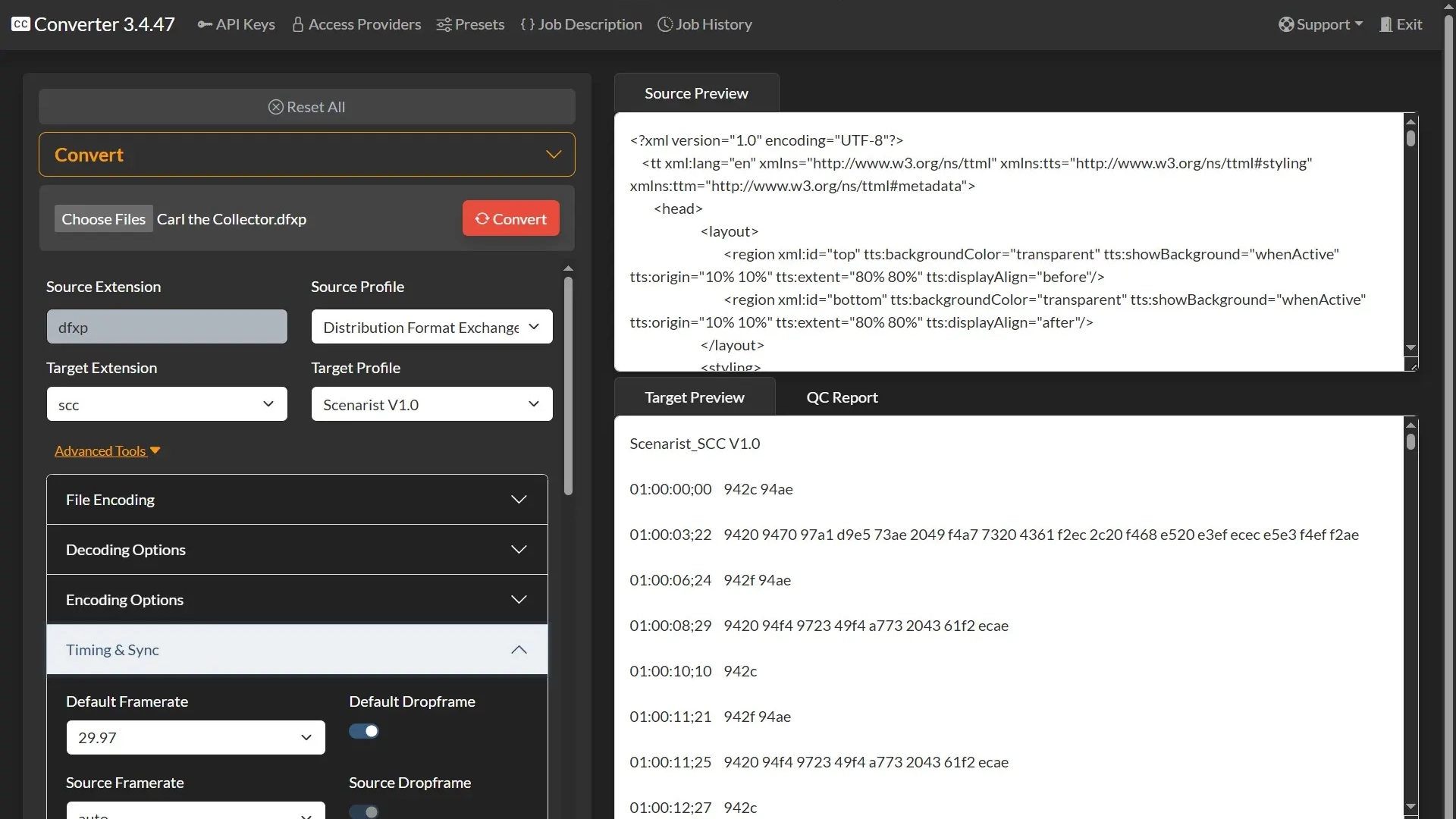Open the Source Profile dropdown
Image resolution: width=1456 pixels, height=819 pixels.
[x=431, y=327]
